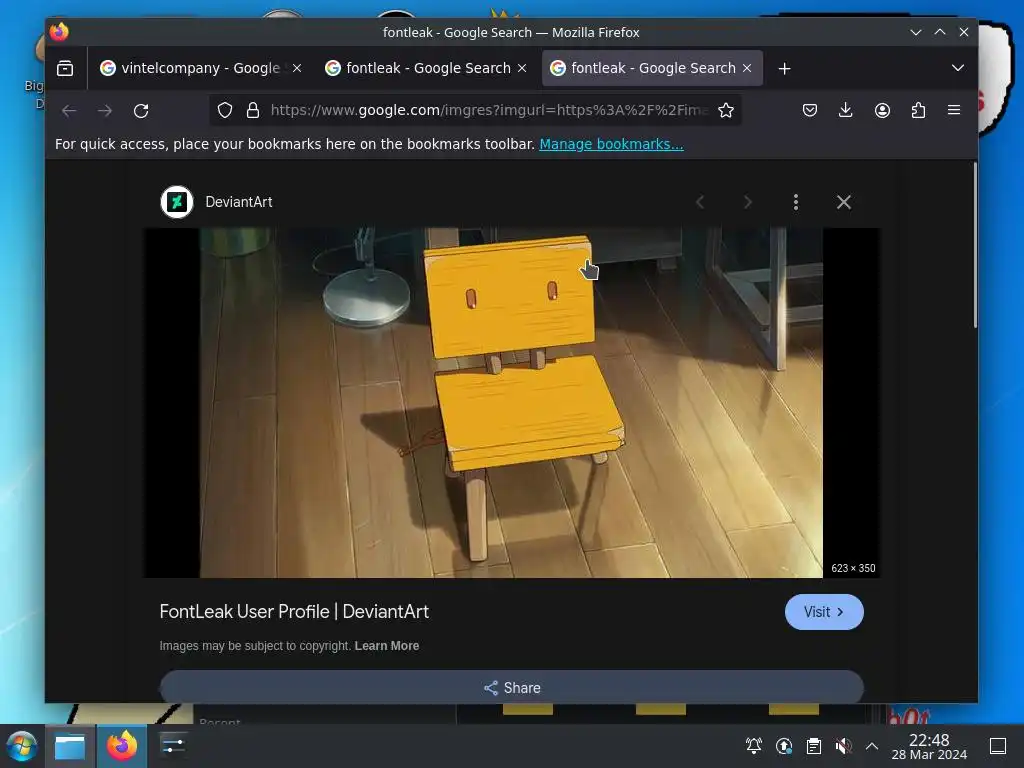Viewport: 1024px width, 768px height.
Task: Click the page vertical scrollbar
Action: [x=975, y=246]
